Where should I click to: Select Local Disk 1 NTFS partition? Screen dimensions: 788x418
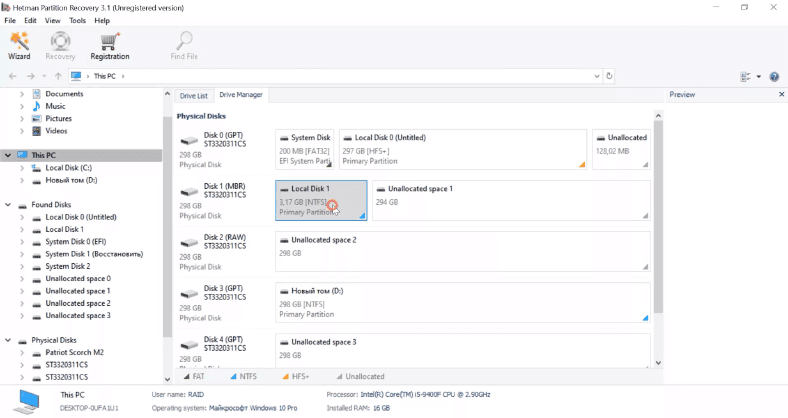click(x=321, y=200)
